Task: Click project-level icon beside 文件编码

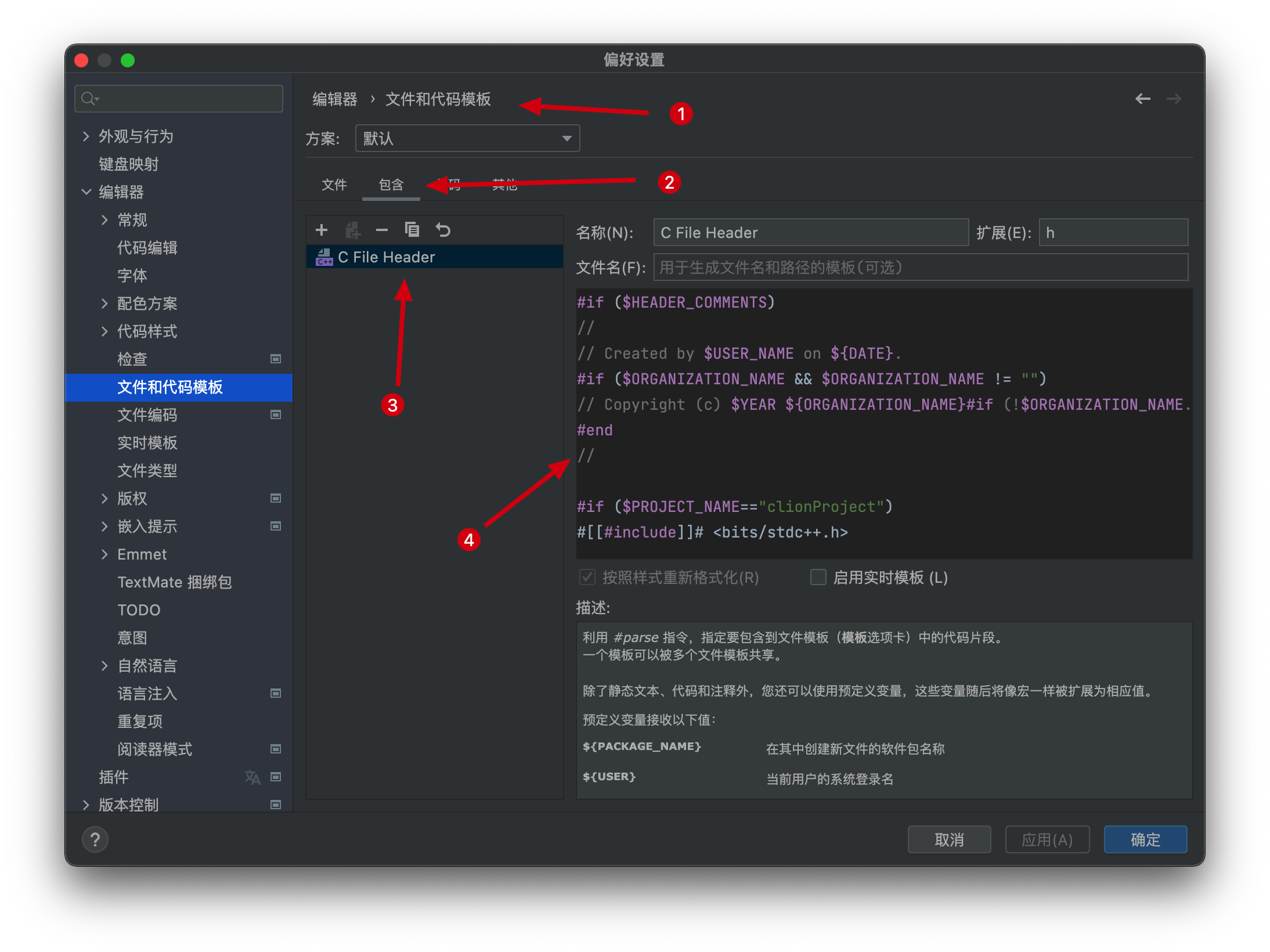Action: 276,414
